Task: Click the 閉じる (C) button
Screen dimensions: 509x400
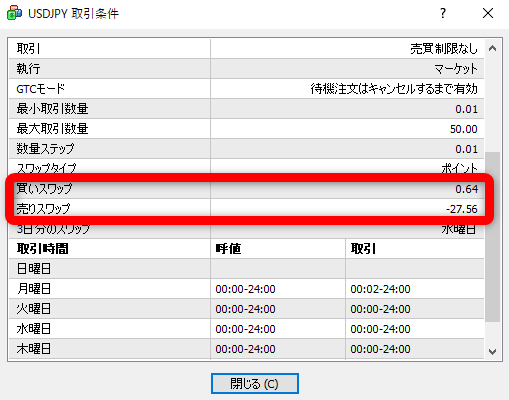Action: pos(255,383)
